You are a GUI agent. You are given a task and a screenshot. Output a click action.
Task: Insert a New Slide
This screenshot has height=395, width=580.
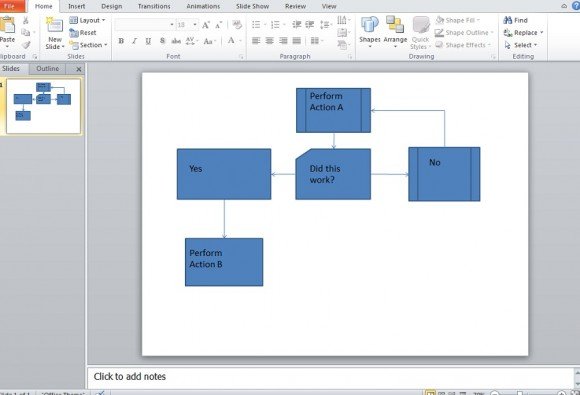(x=55, y=33)
